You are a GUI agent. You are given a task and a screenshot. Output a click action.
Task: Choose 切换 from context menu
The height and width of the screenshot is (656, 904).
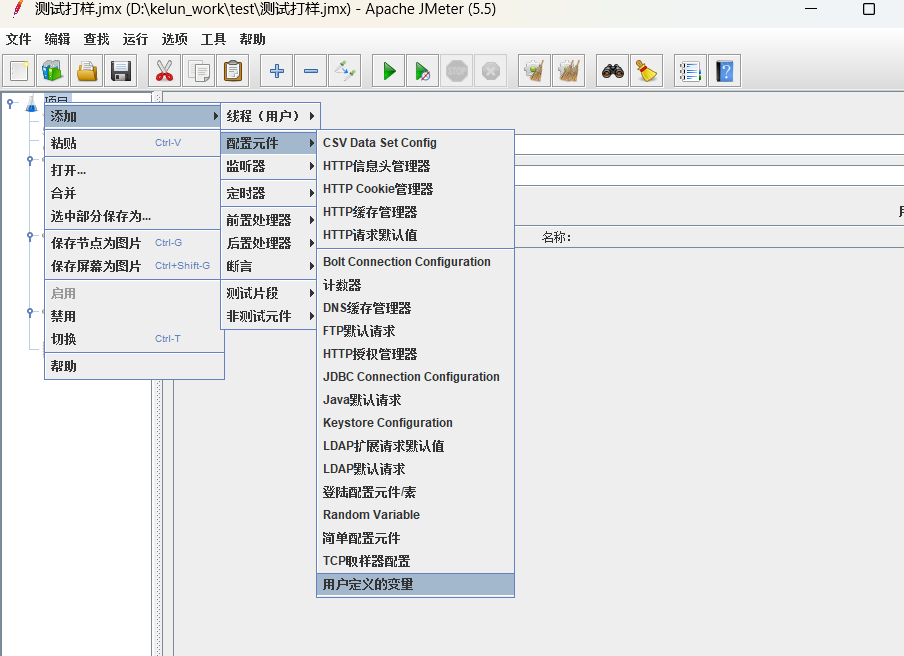point(134,339)
